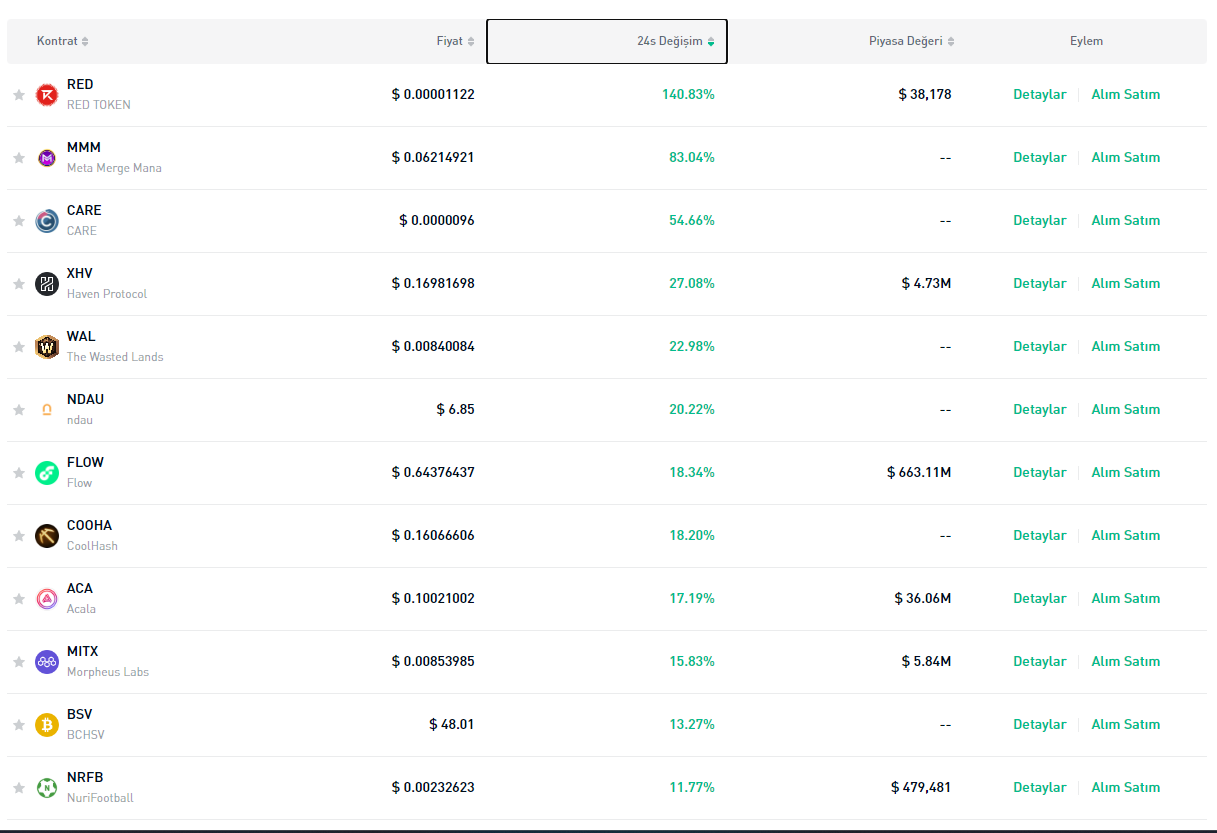
Task: Click the CoolHash pickaxe icon
Action: (47, 536)
